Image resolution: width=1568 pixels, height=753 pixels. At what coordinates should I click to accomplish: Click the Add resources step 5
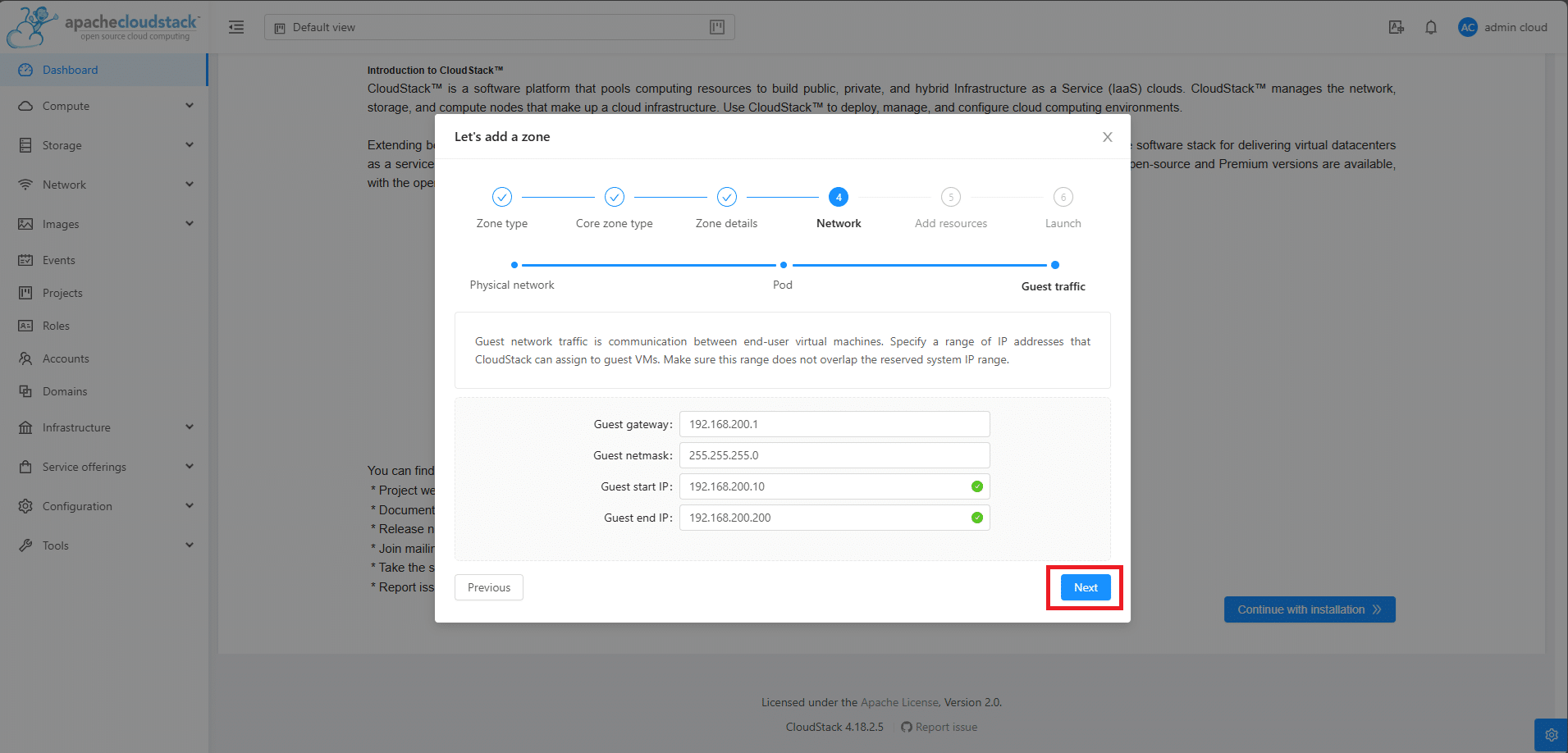(x=951, y=197)
